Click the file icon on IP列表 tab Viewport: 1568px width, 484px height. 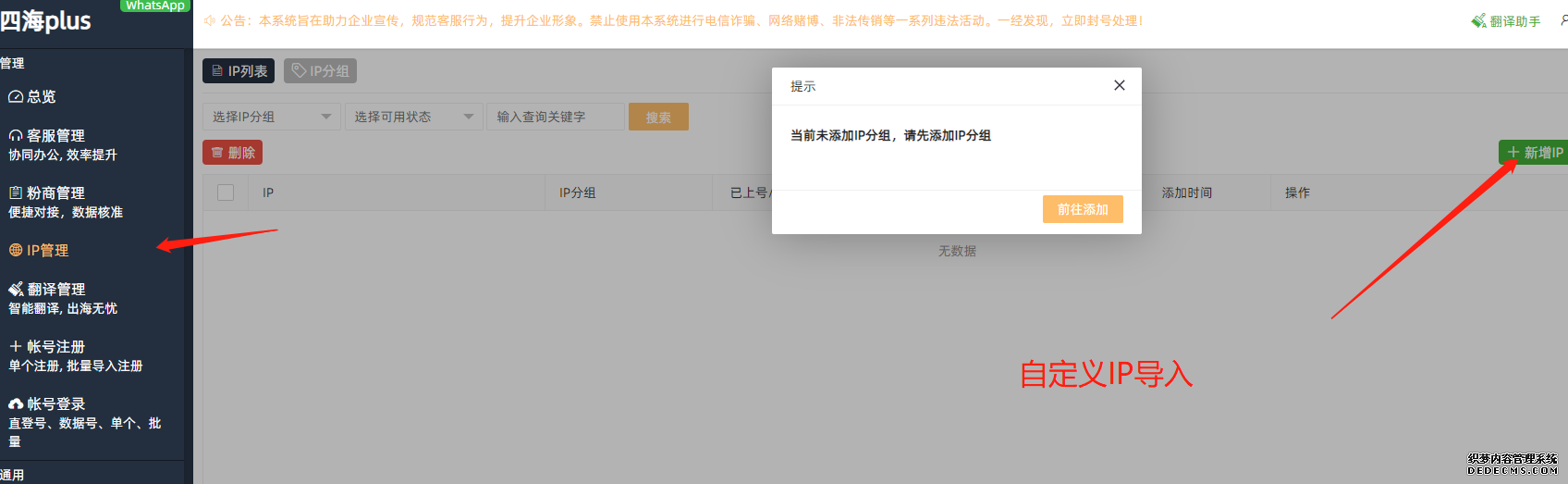[217, 71]
